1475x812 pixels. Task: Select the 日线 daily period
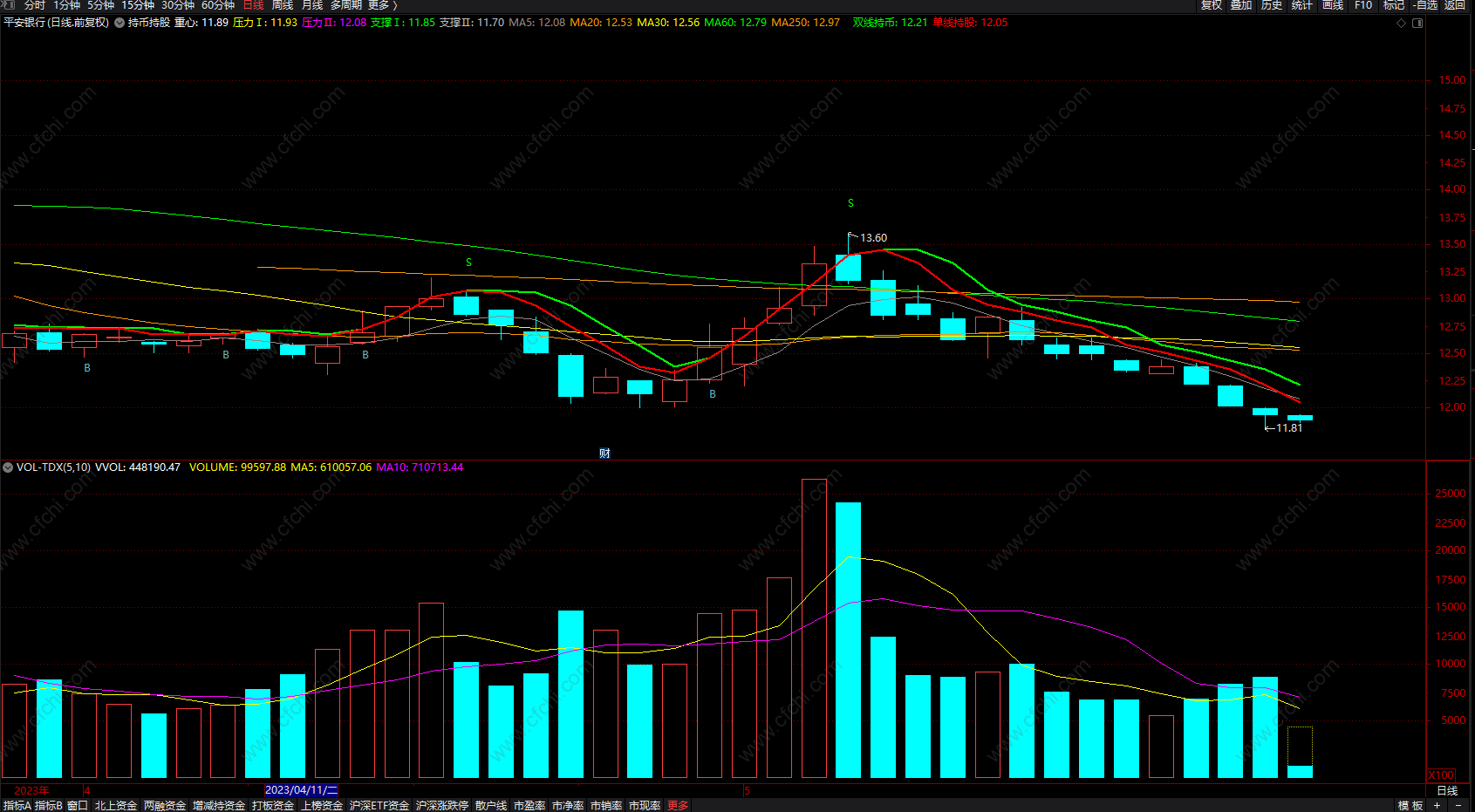tap(253, 5)
